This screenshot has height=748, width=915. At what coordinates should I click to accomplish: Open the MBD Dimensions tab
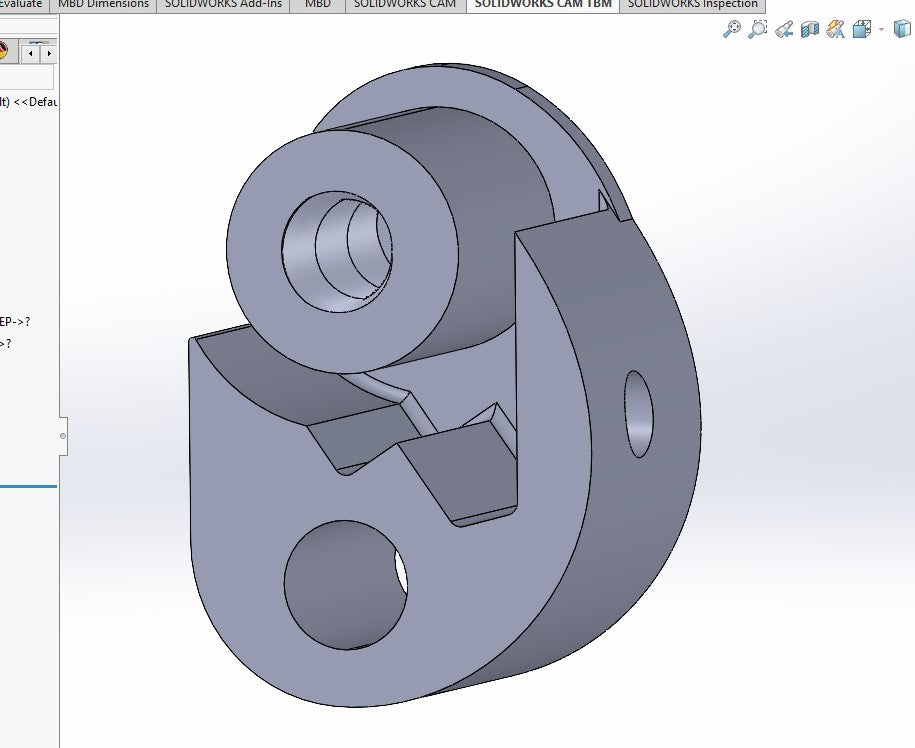click(x=103, y=5)
